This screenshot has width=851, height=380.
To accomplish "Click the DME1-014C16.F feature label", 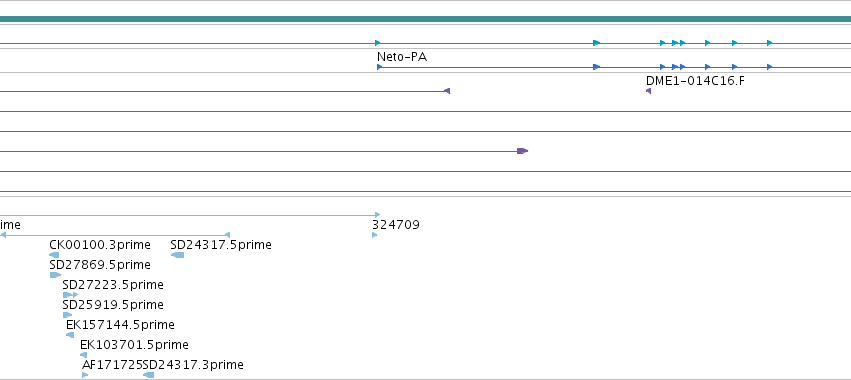I will [x=695, y=81].
